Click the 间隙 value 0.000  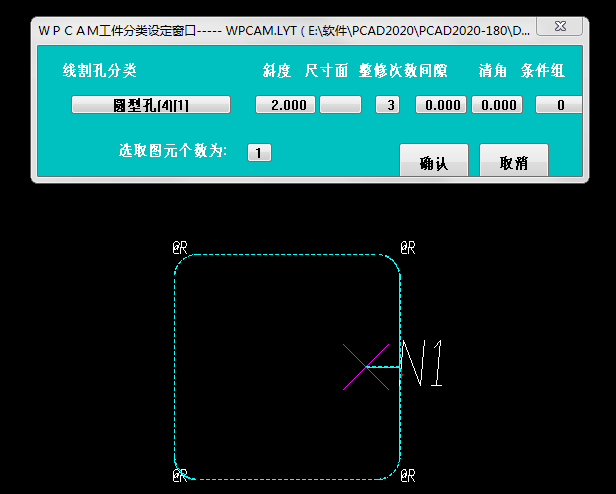pos(441,105)
